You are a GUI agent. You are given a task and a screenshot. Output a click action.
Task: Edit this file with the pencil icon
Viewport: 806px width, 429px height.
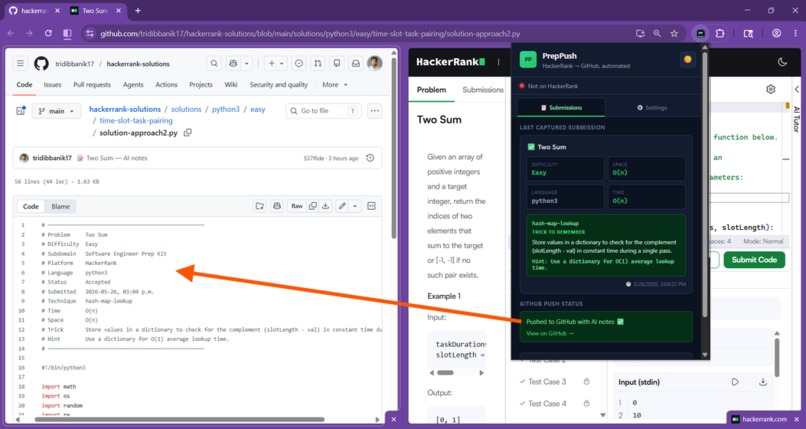[342, 206]
